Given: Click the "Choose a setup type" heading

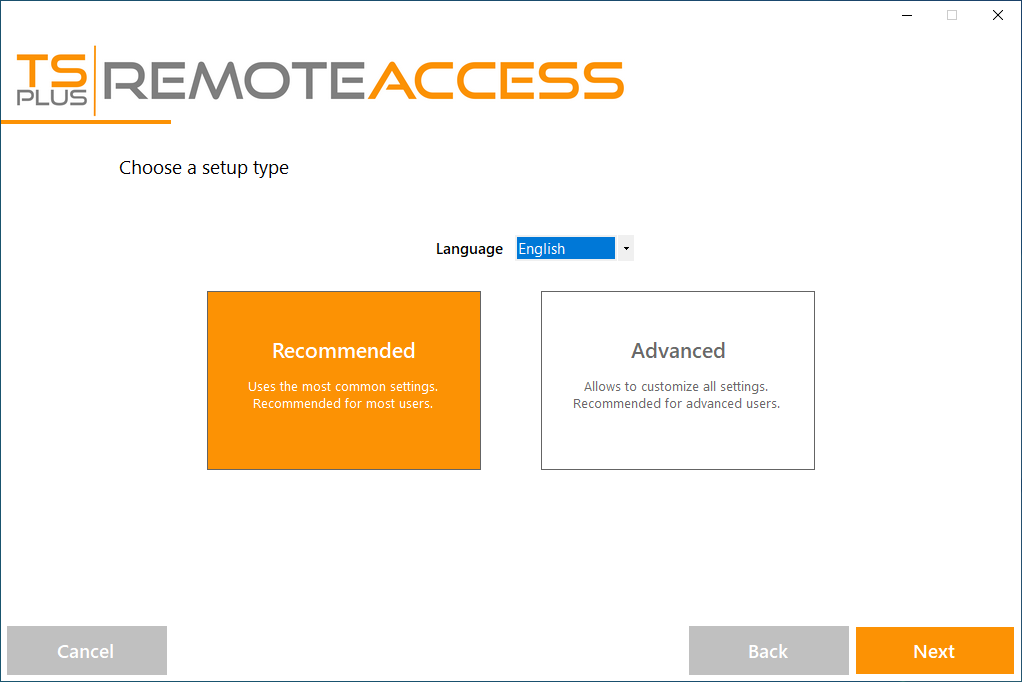Looking at the screenshot, I should click(x=204, y=168).
